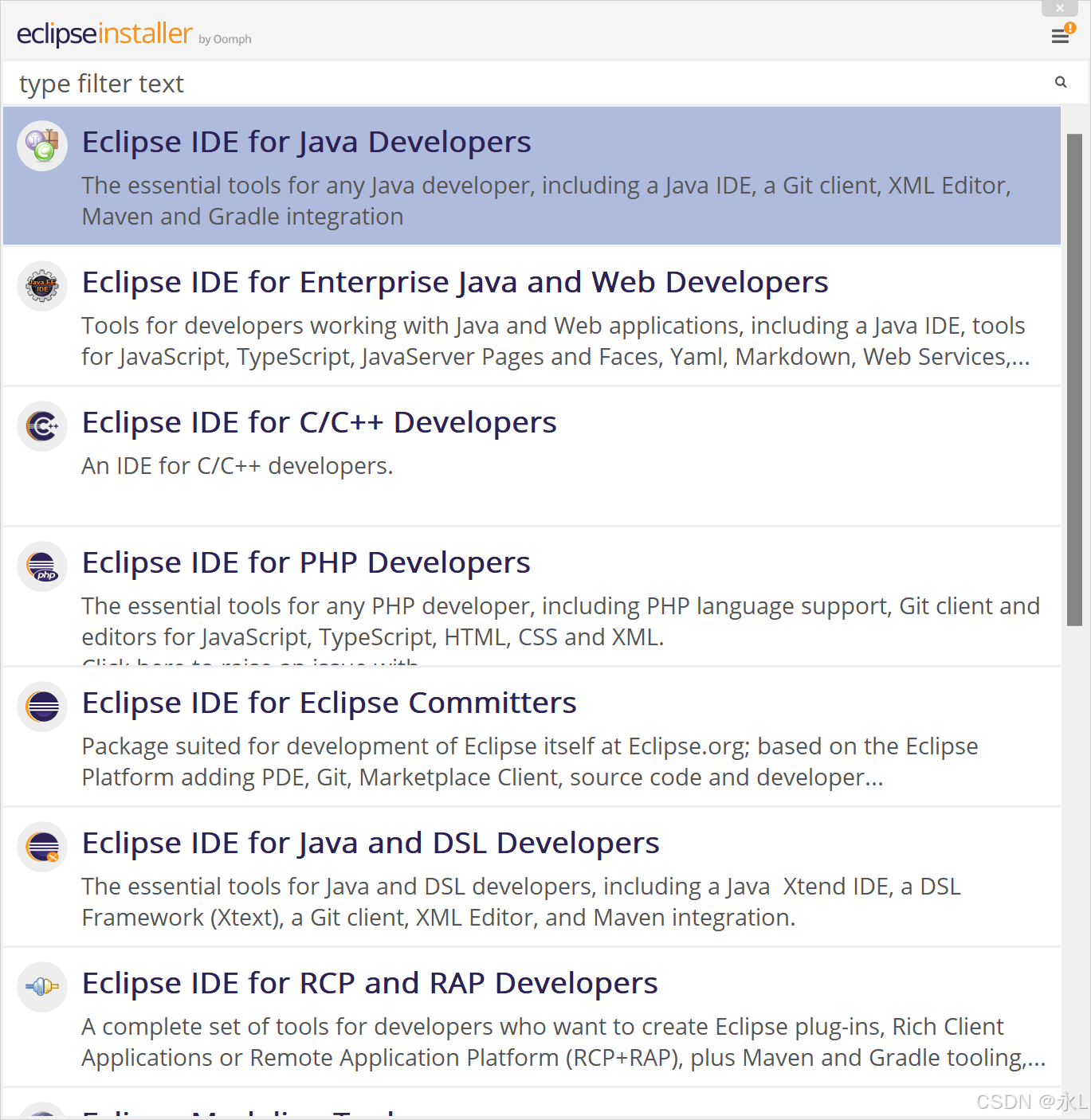
Task: Click the C/C++ Developers product icon
Action: (x=41, y=426)
